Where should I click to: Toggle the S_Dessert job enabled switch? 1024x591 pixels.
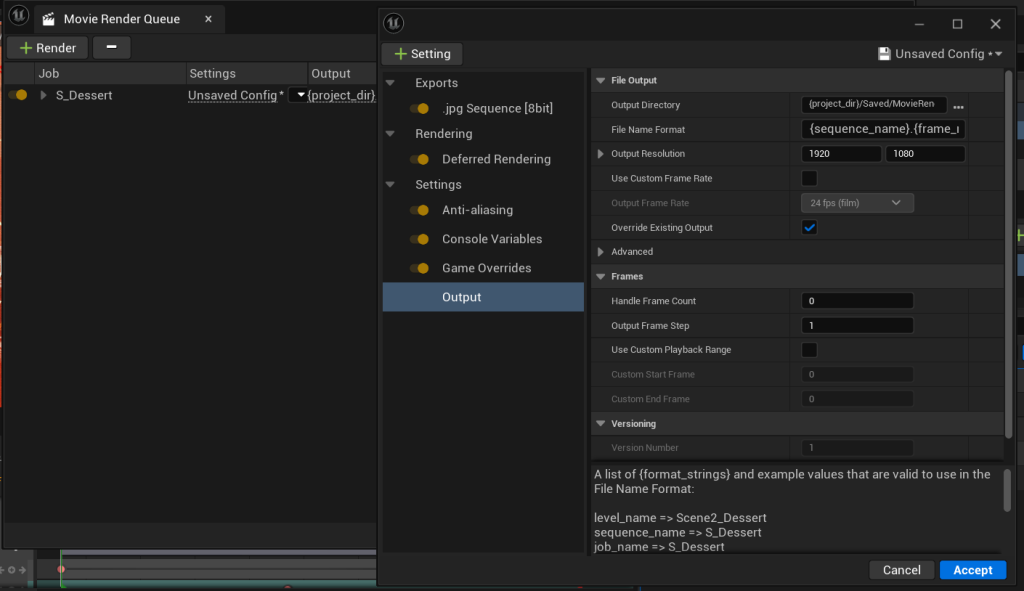click(18, 95)
